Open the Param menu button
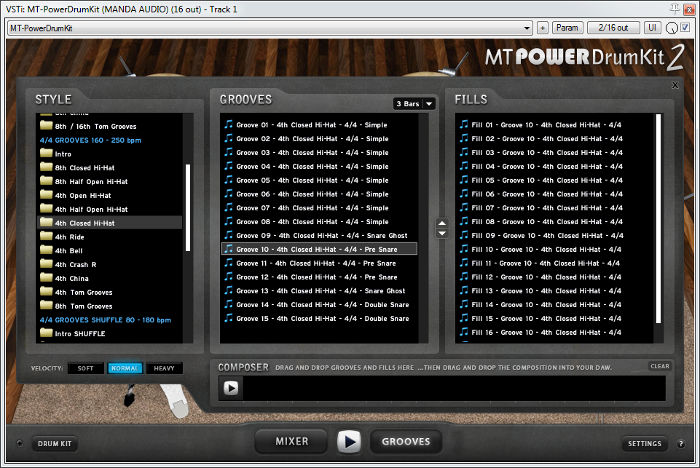 click(567, 28)
